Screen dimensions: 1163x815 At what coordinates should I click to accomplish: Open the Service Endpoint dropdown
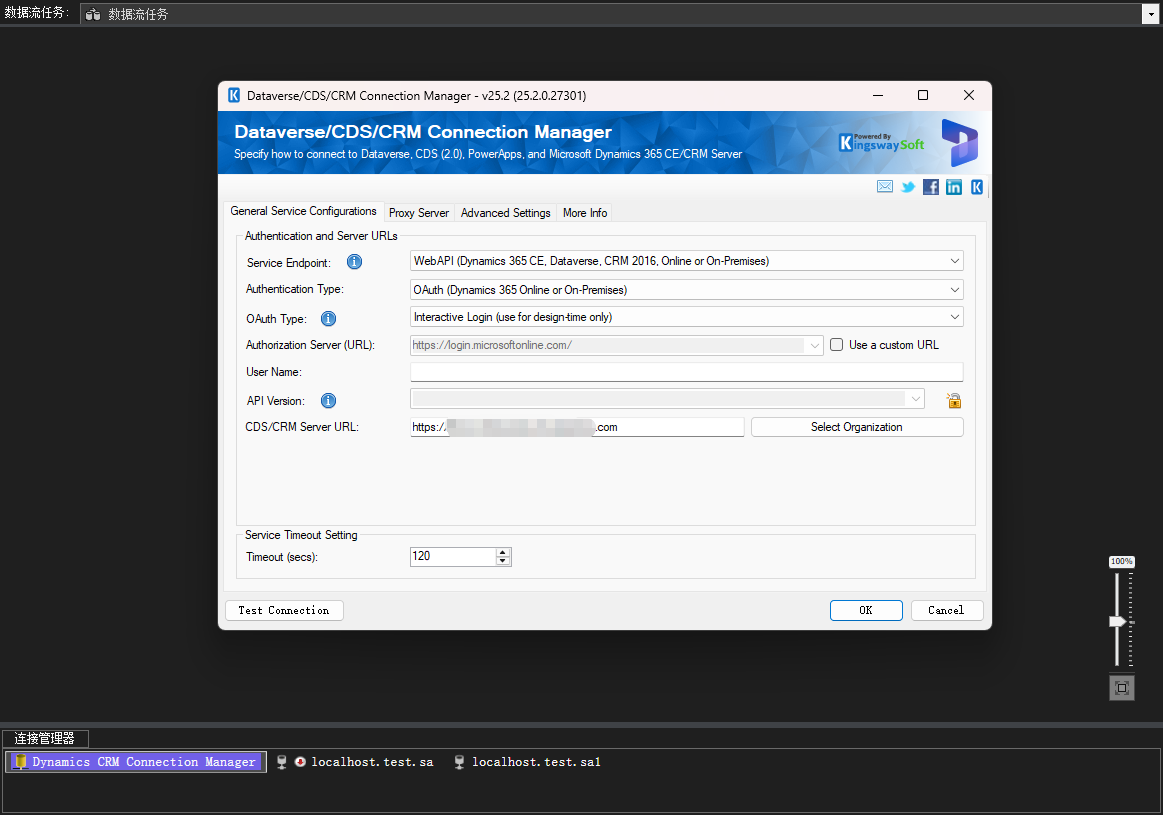955,261
